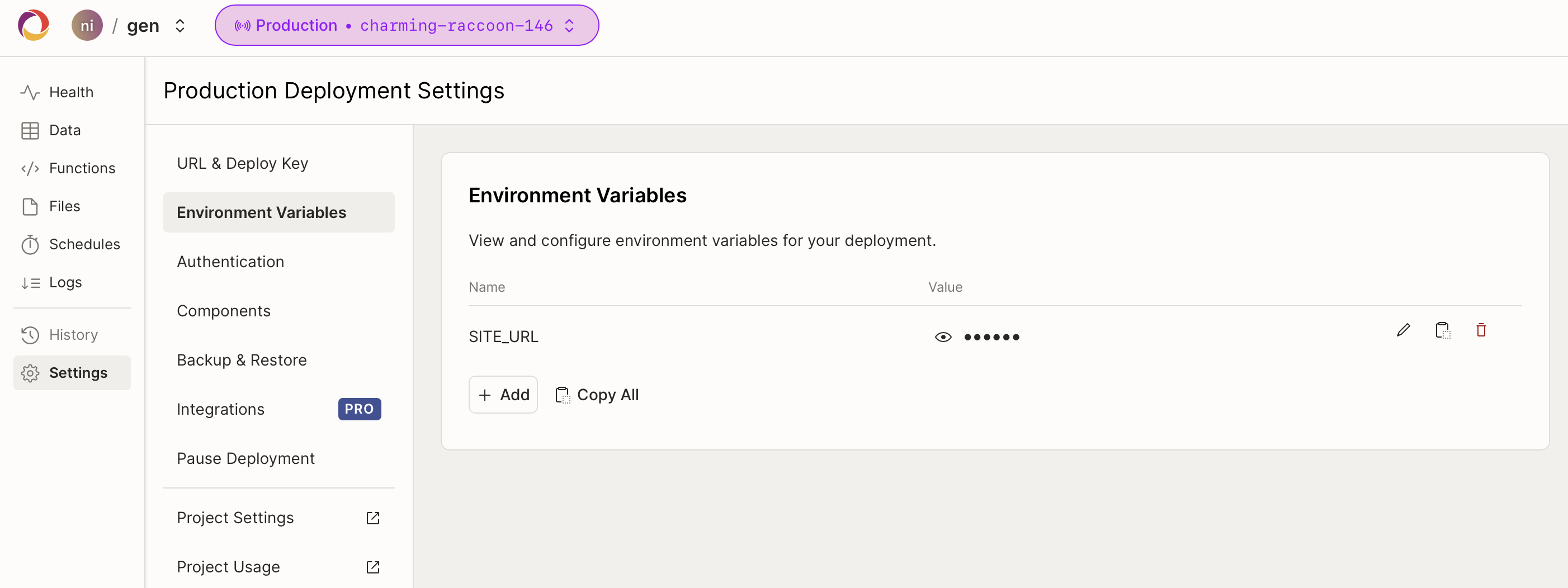This screenshot has width=1568, height=588.
Task: Select the URL & Deploy Key tab
Action: (x=242, y=163)
